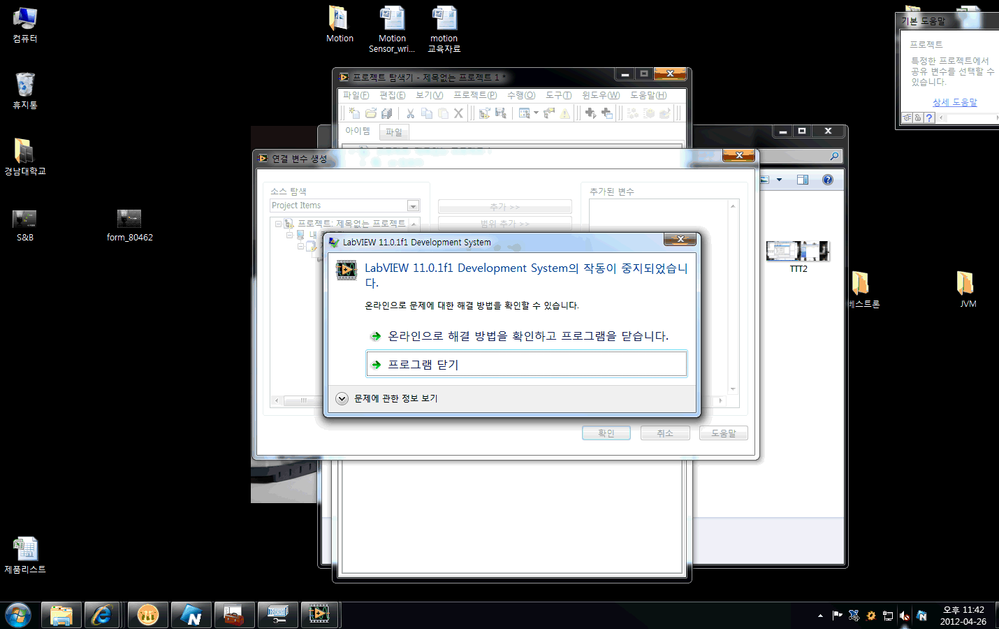The image size is (999, 629).
Task: Close the LabVIEW crash dialog with X
Action: pos(680,240)
